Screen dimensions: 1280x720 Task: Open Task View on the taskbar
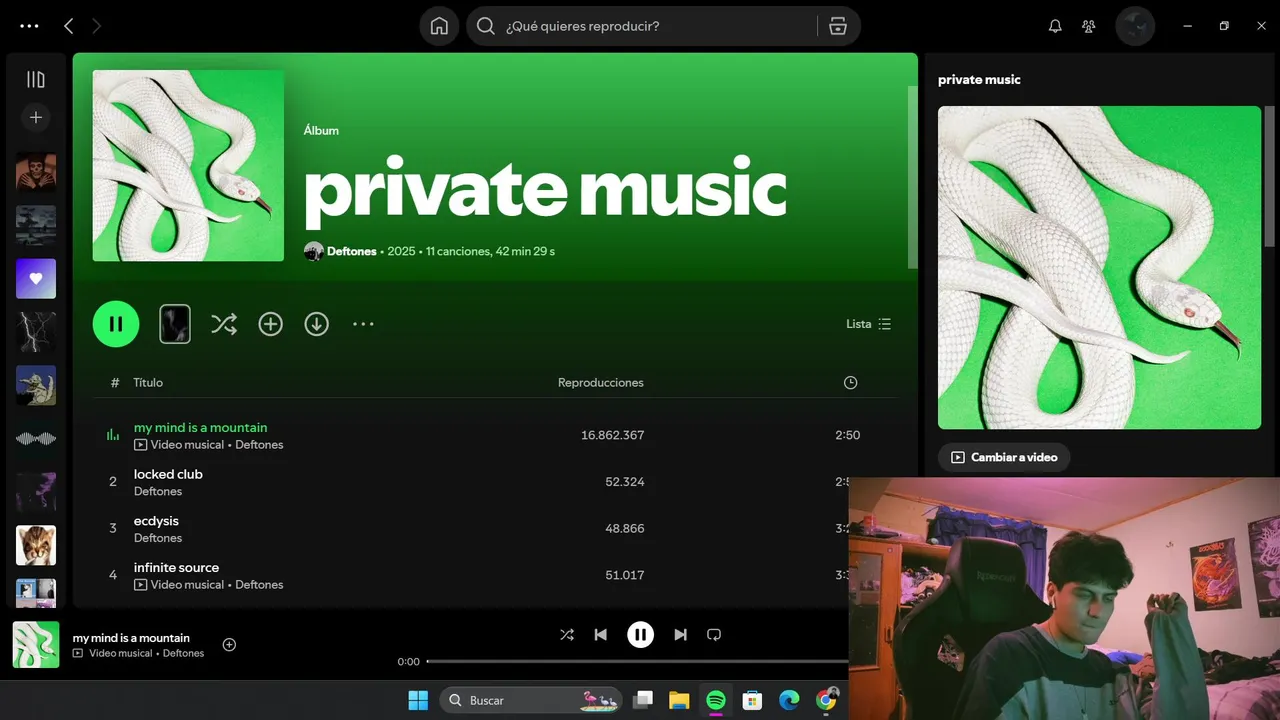pos(643,700)
